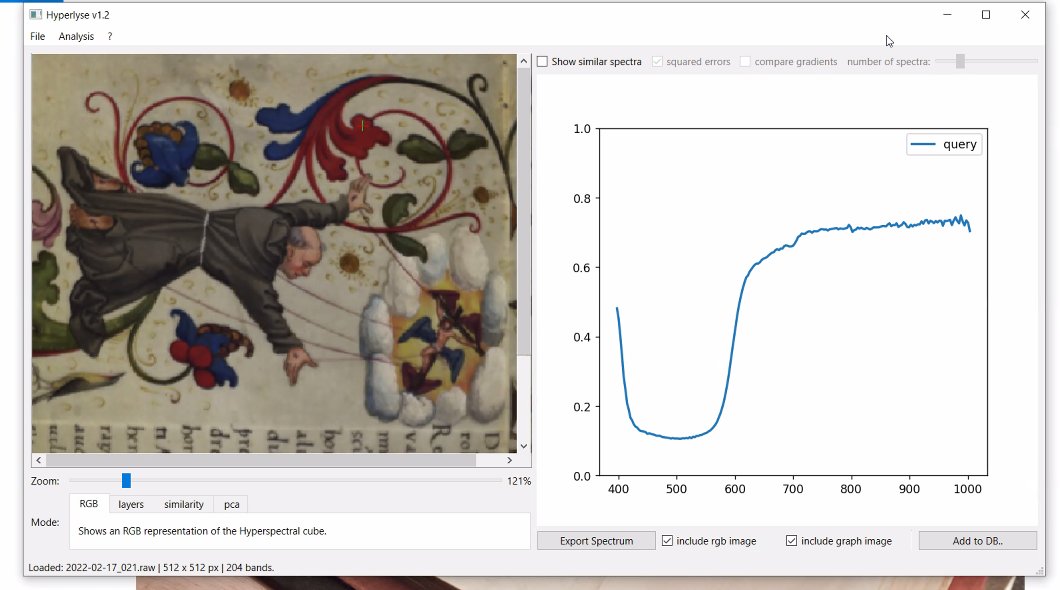The image size is (1060, 590).
Task: Switch to the layers mode tab
Action: (130, 504)
